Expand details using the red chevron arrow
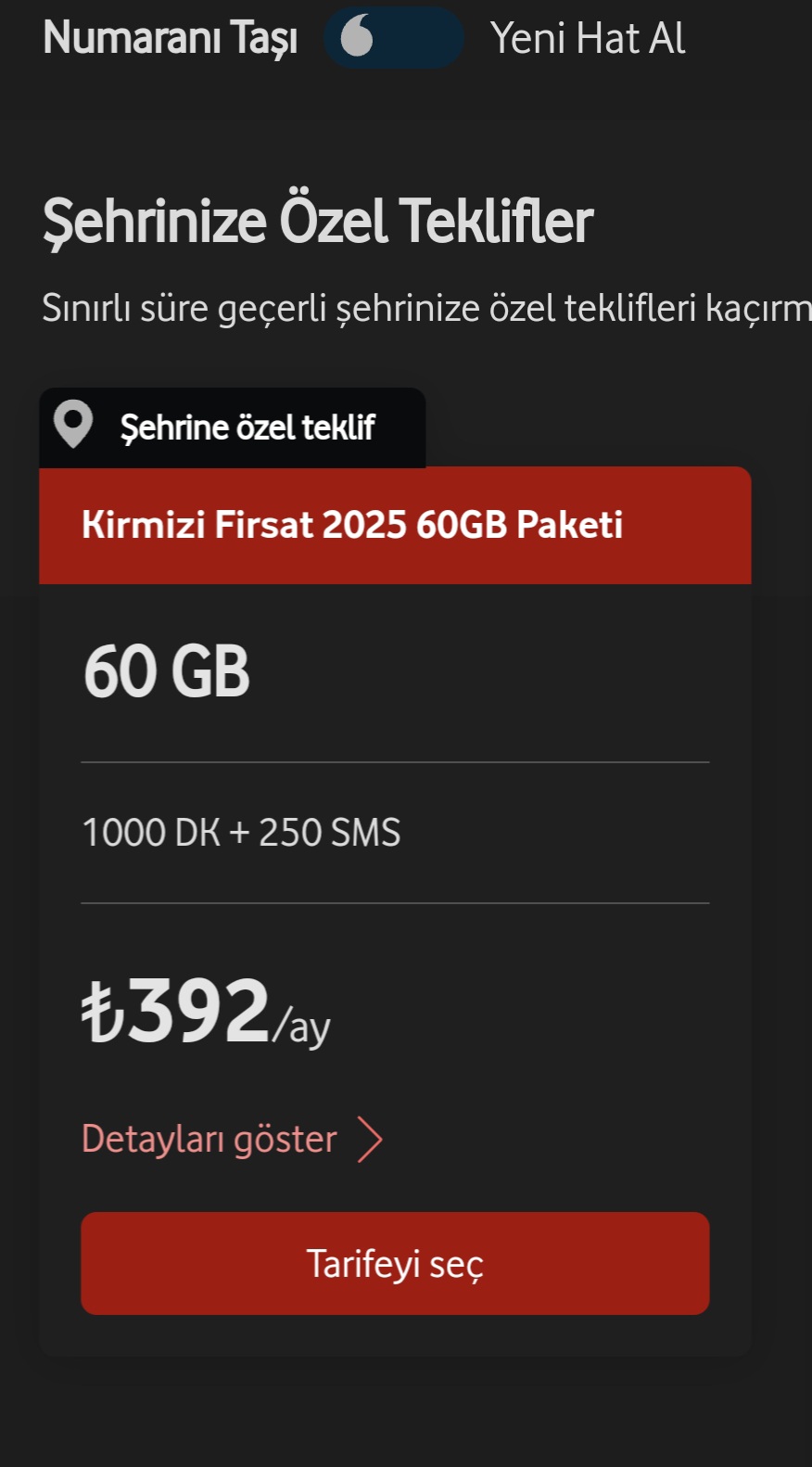This screenshot has width=812, height=1467. click(370, 1140)
